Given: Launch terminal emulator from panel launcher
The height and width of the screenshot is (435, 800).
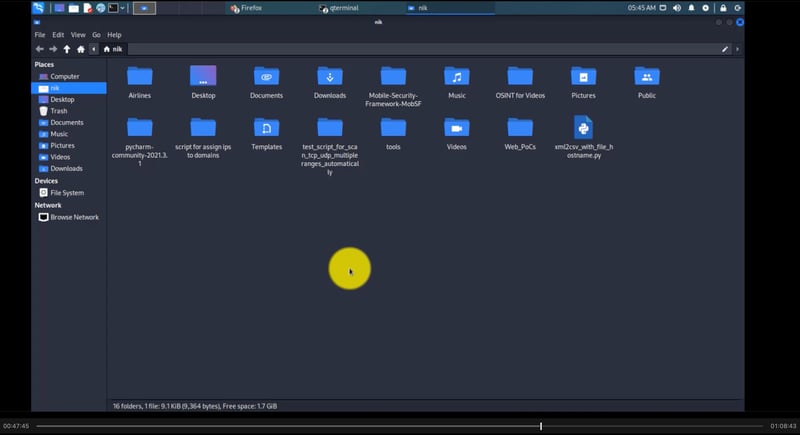Looking at the screenshot, I should point(113,8).
